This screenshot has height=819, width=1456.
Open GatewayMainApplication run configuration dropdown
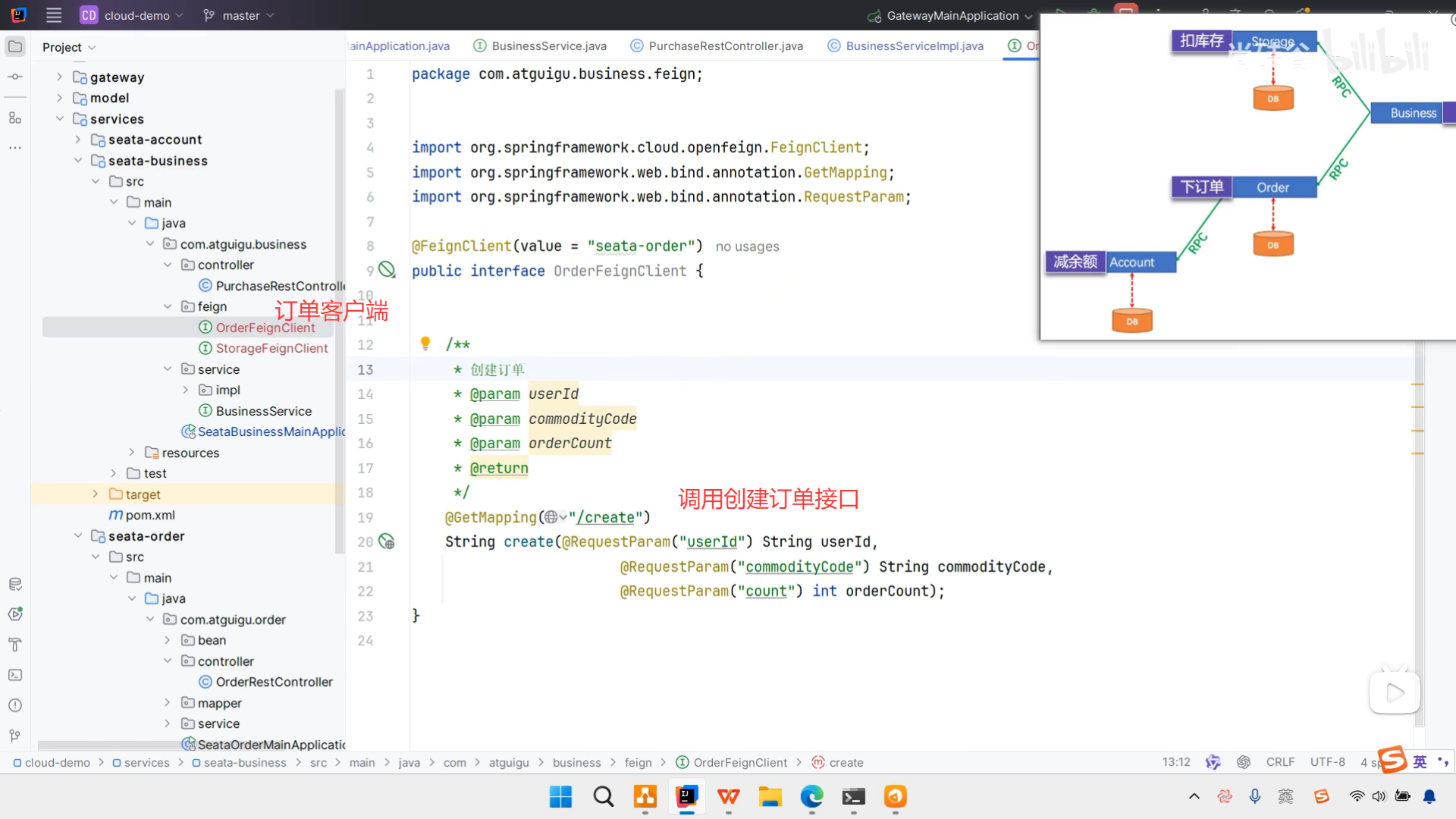click(951, 15)
